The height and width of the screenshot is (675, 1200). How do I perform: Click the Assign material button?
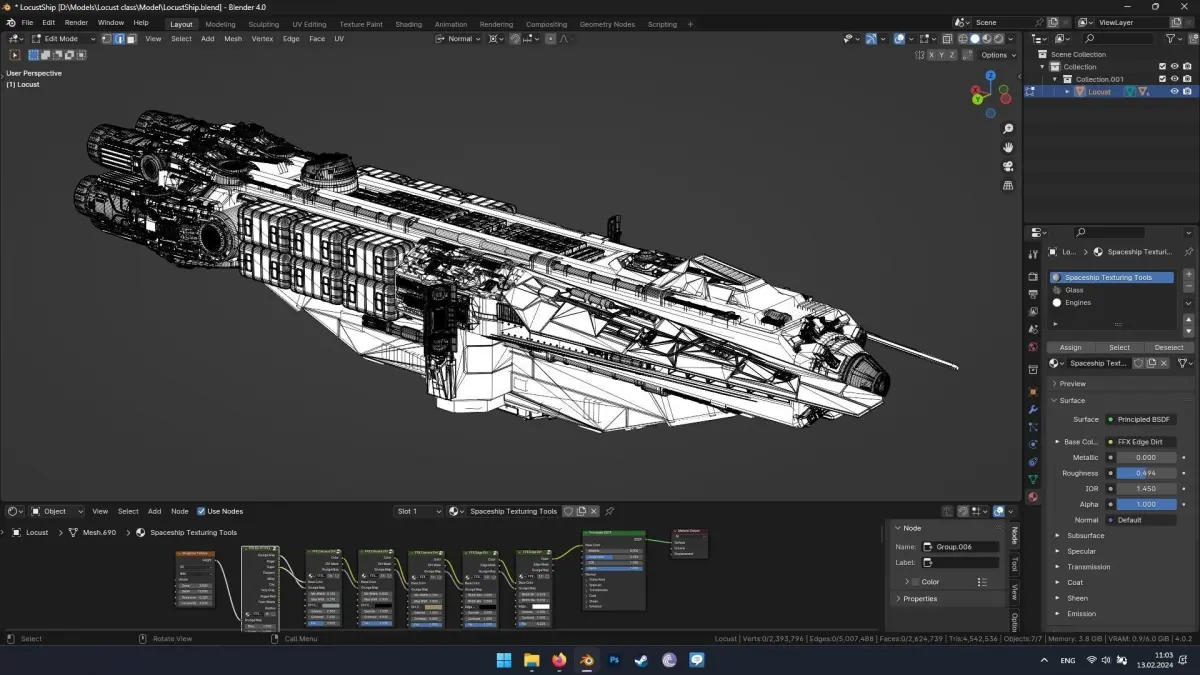pyautogui.click(x=1071, y=347)
